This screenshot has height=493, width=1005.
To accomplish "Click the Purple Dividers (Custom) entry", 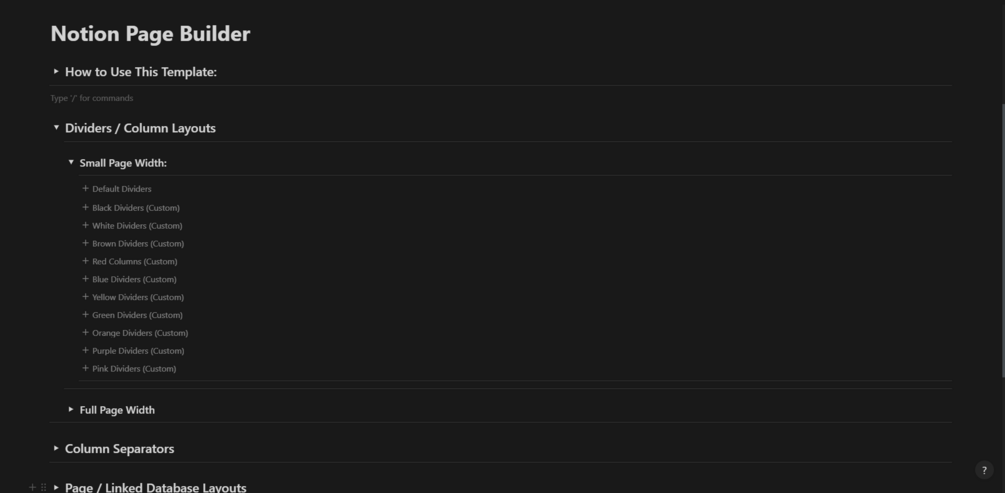I will (x=138, y=351).
